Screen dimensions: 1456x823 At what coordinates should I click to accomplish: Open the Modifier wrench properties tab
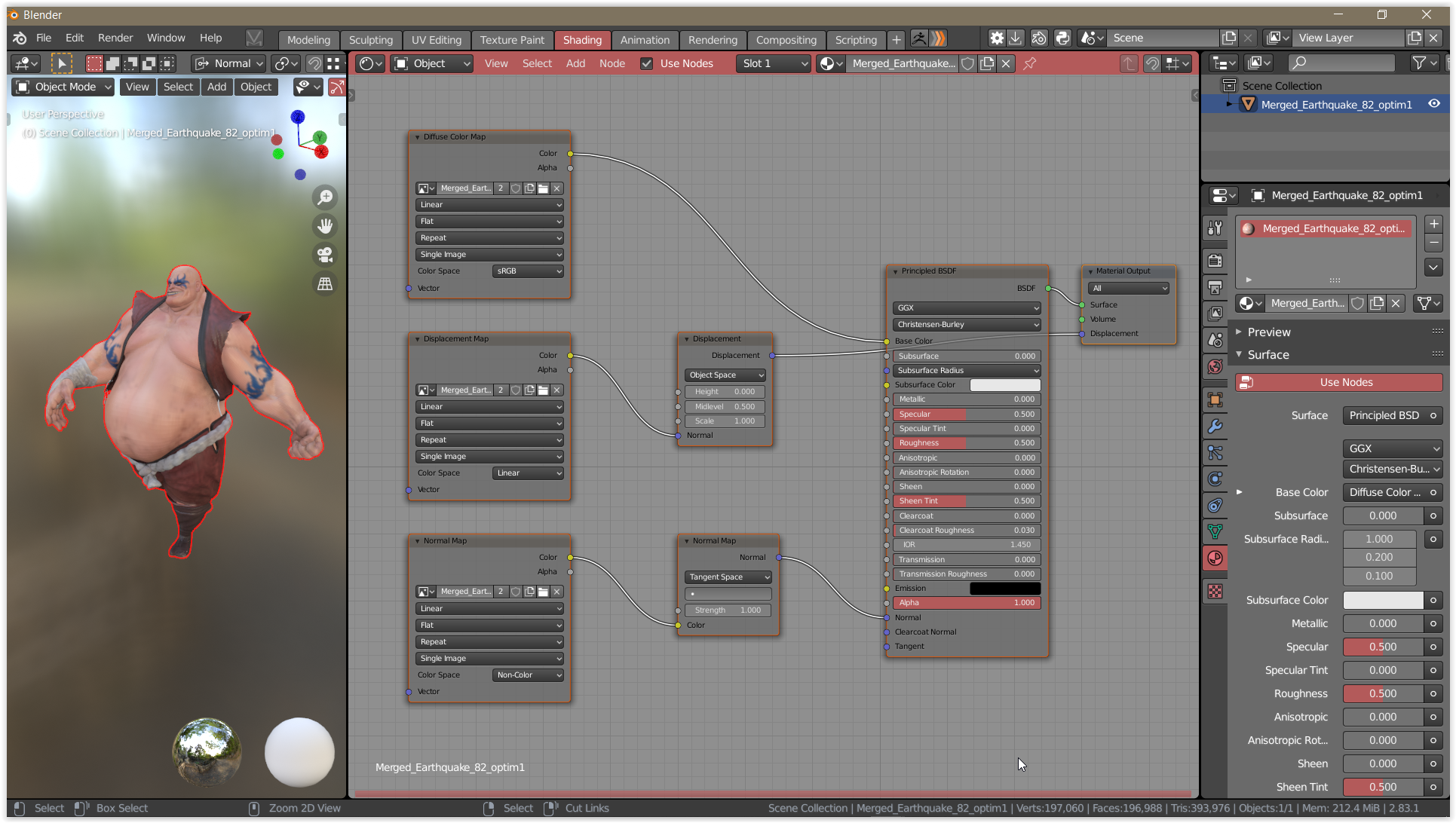click(x=1215, y=427)
